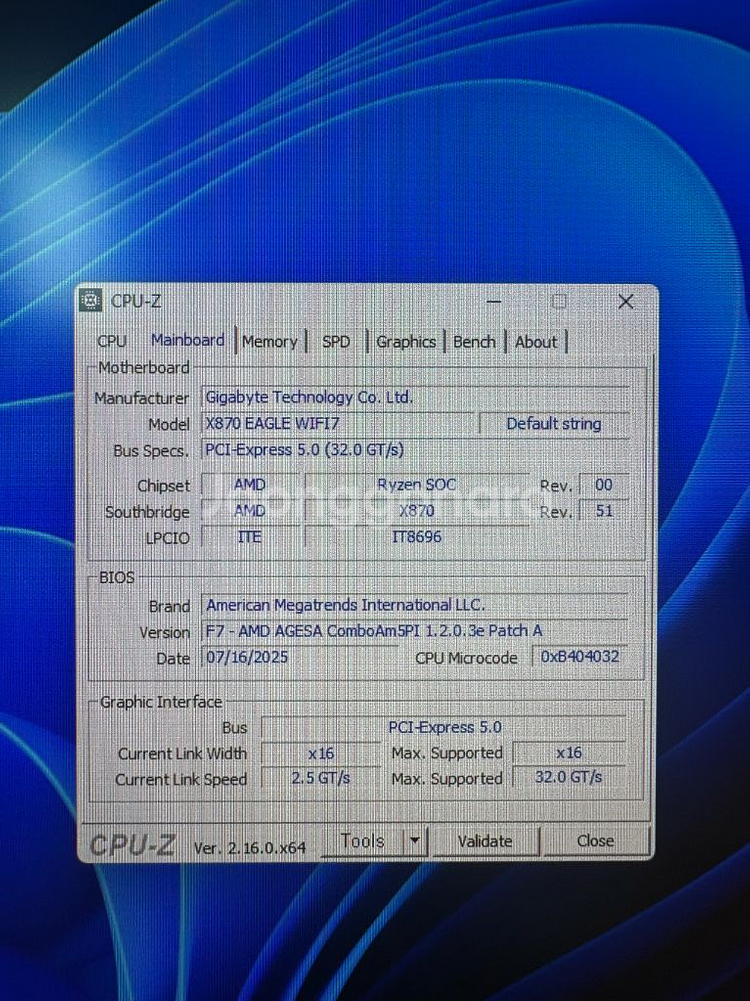Click the Graphic Interface Bus PCI-Express 5.0 field
This screenshot has width=750, height=1001.
[x=444, y=727]
